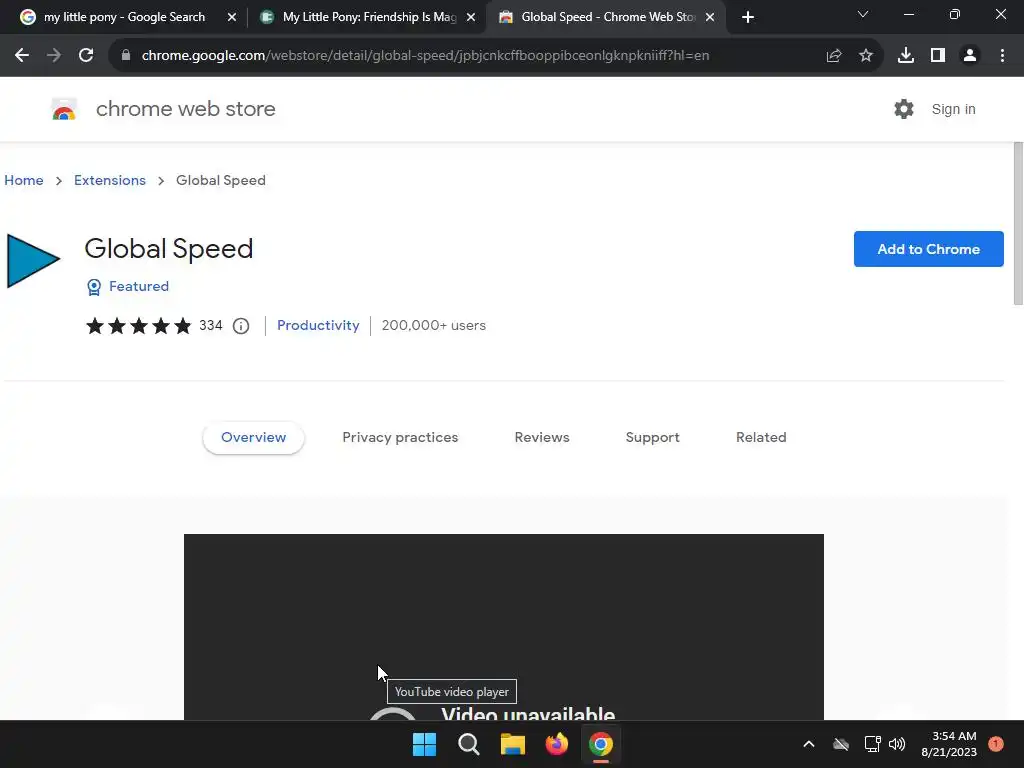Click Add to Chrome button
This screenshot has width=1024, height=768.
pos(929,249)
